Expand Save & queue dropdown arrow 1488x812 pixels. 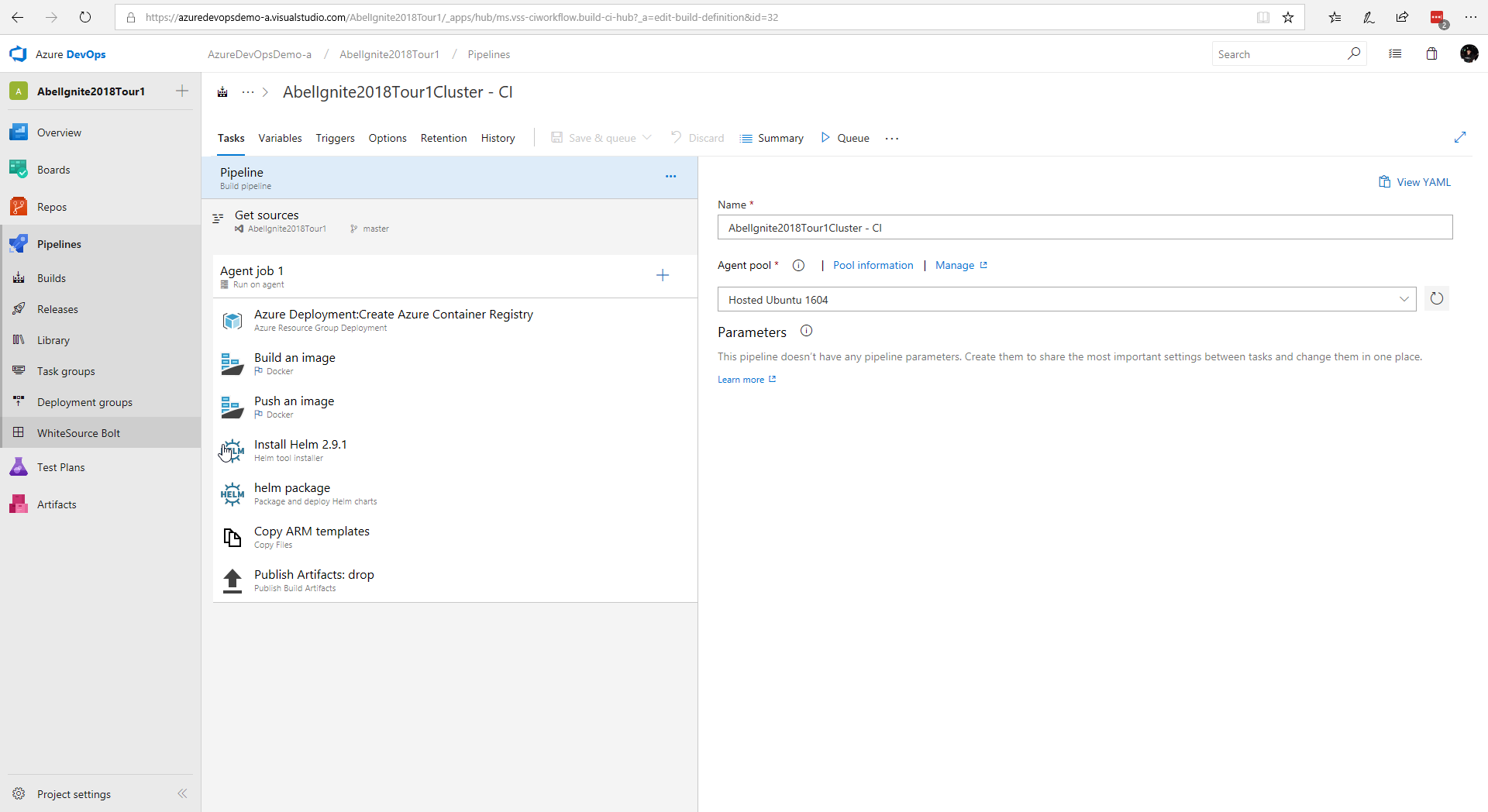[x=647, y=137]
